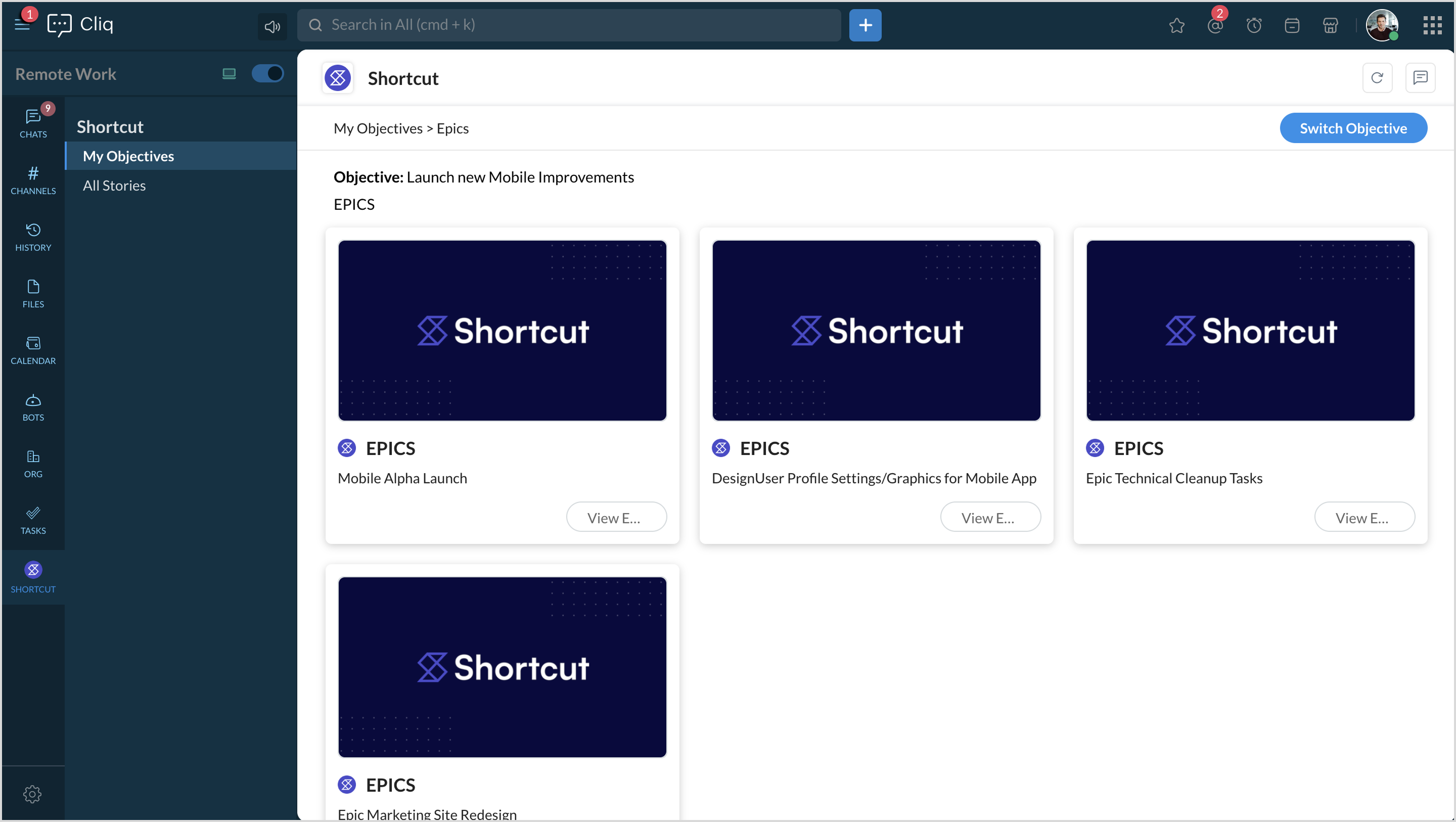The height and width of the screenshot is (822, 1456).
Task: Click Epic Technical Cleanup Tasks thumbnail
Action: [x=1250, y=330]
